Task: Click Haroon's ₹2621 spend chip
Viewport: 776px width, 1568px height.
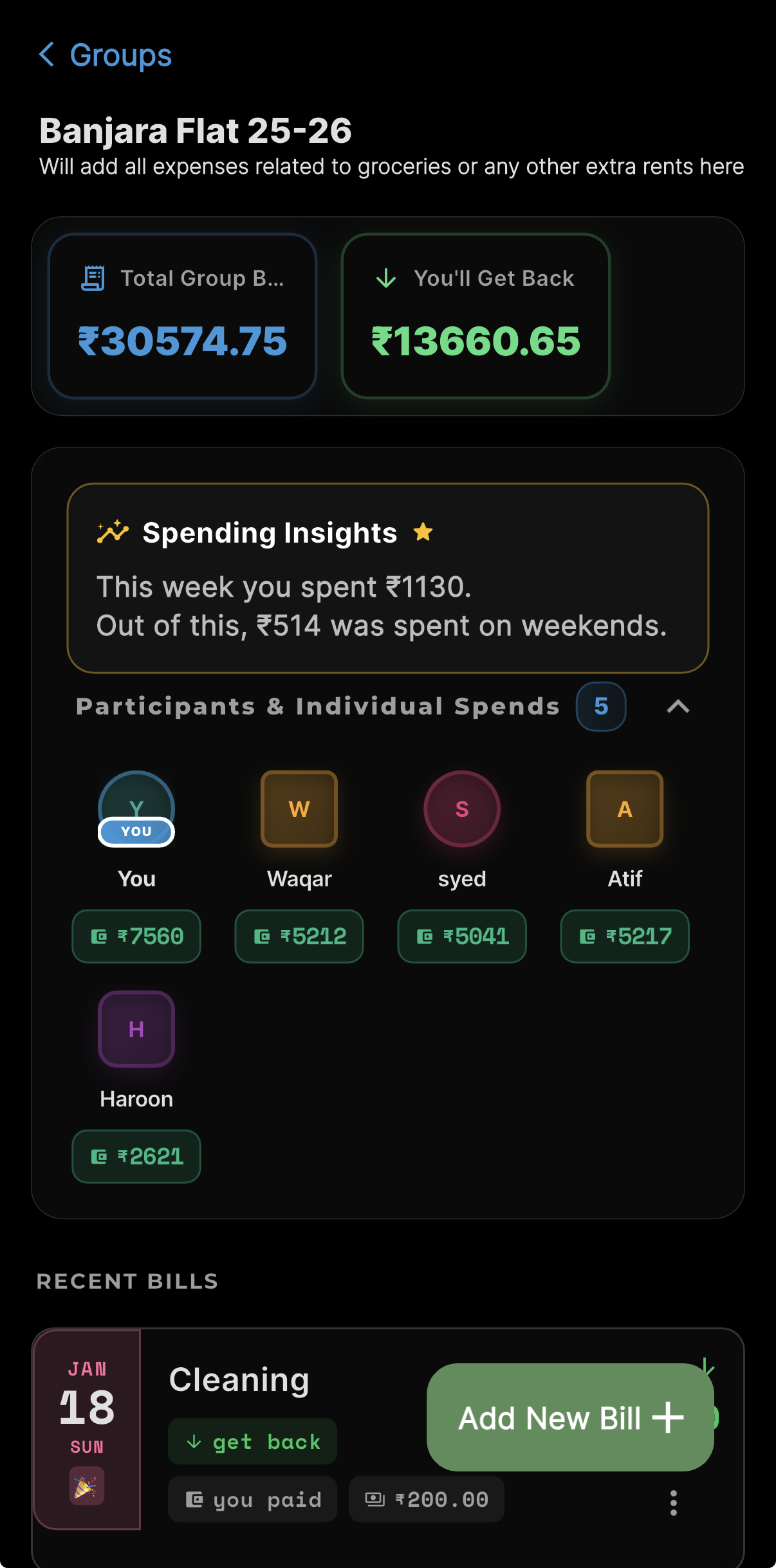Action: pos(136,1156)
